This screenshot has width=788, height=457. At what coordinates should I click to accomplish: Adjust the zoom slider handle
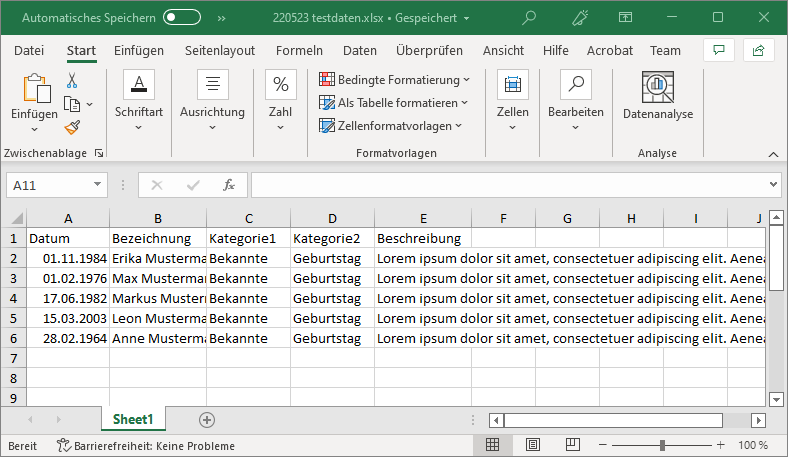(662, 445)
